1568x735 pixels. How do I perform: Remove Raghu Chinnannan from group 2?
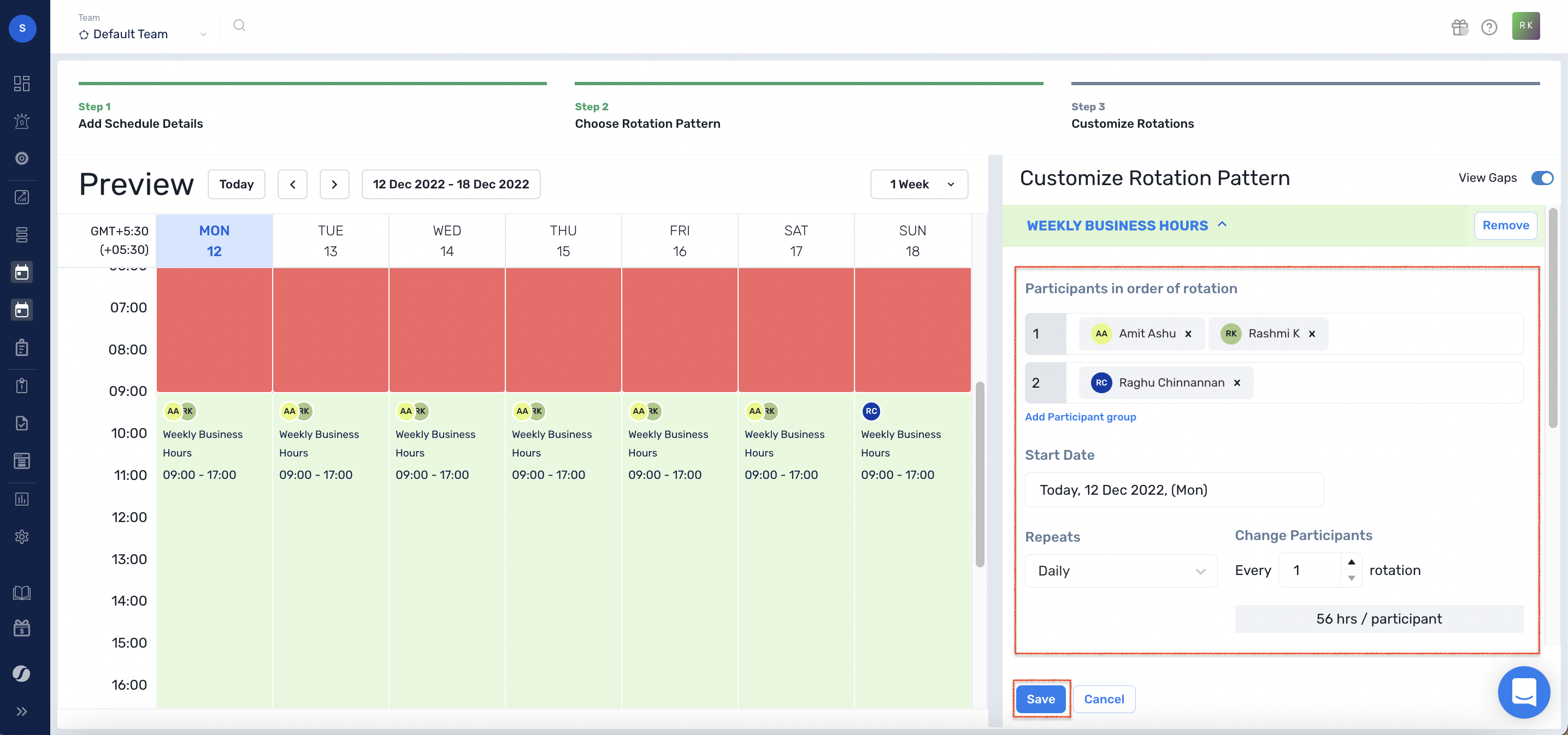(1237, 383)
